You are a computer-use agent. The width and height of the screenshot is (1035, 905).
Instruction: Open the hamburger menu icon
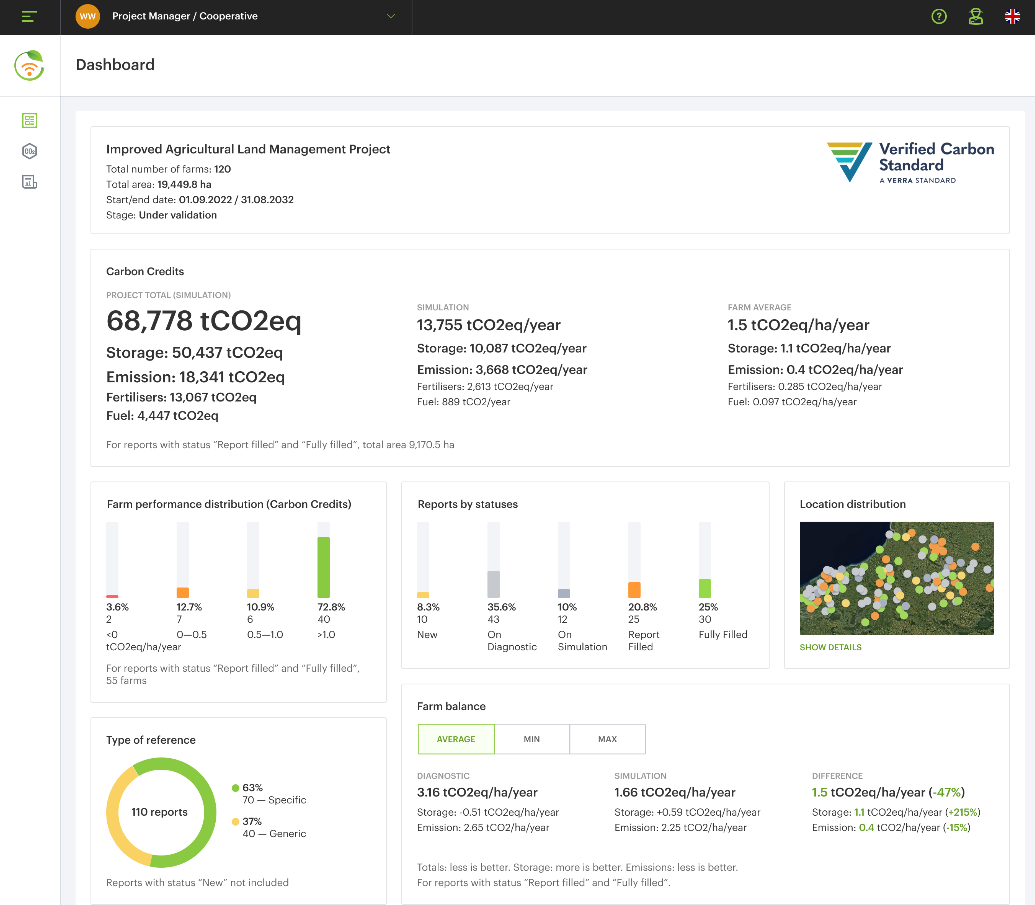coord(29,17)
